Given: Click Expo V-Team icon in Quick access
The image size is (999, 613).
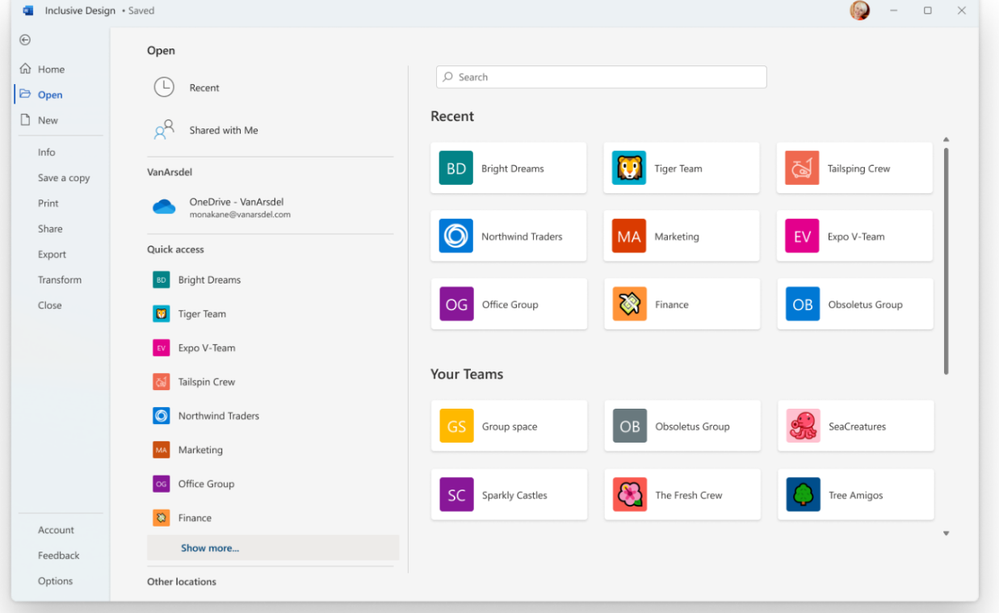Looking at the screenshot, I should coord(161,348).
